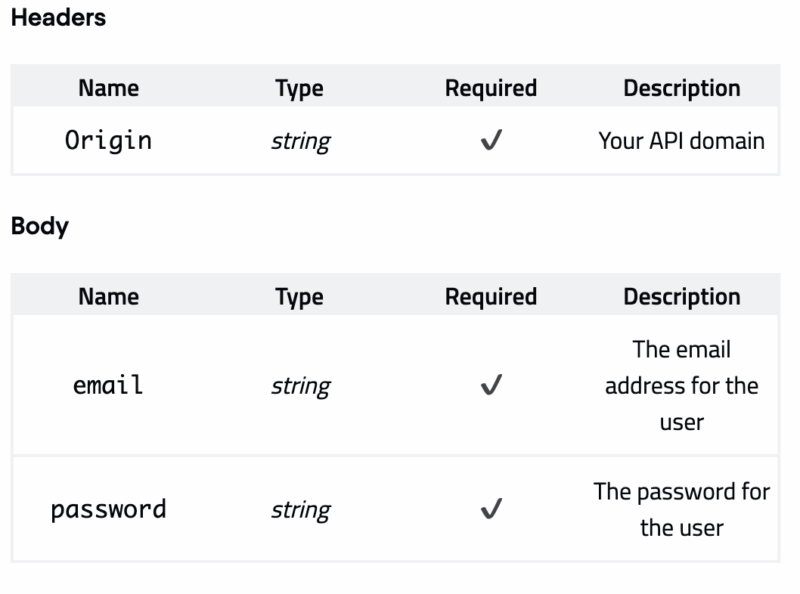Click the string type in the password row
Screen dimensions: 800x594
pos(300,510)
